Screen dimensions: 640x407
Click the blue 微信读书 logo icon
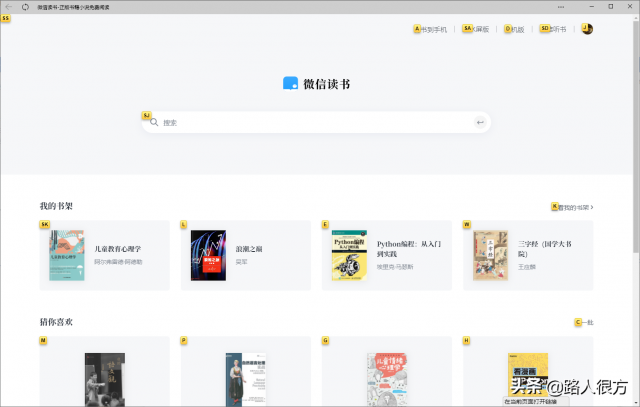point(290,83)
